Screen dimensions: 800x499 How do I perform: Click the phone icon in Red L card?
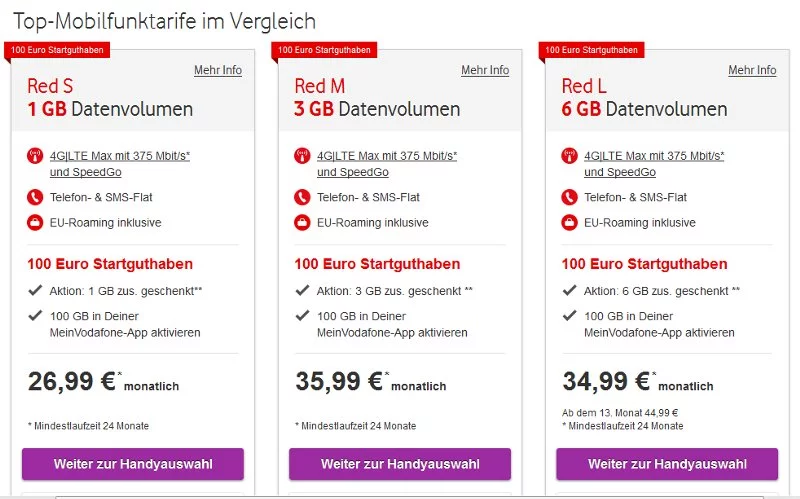[x=569, y=197]
